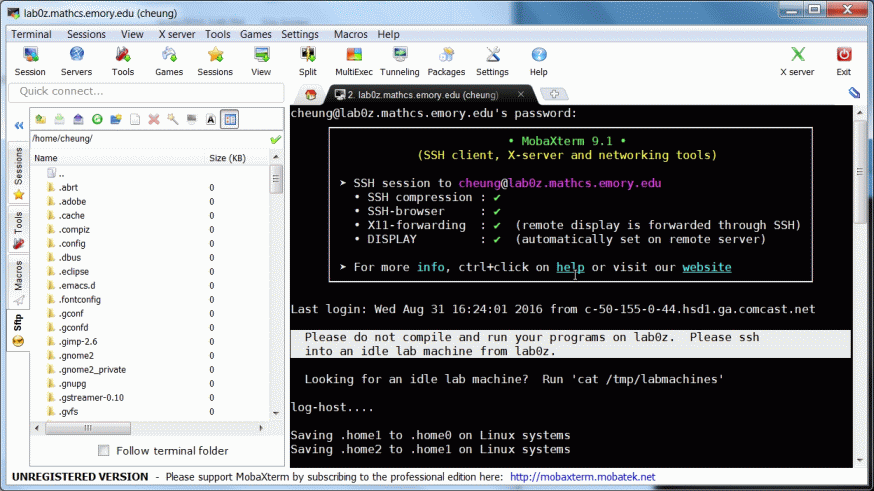Select the .emacs.d folder

pos(77,285)
